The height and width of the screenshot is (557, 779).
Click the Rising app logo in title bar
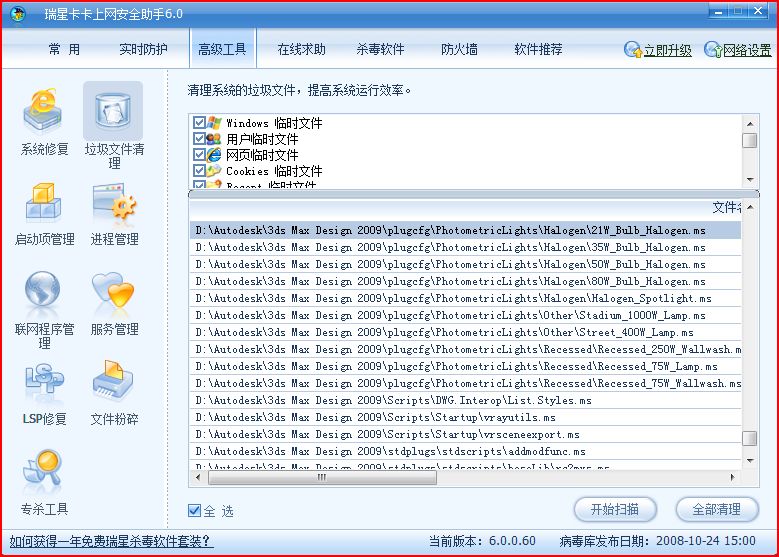click(18, 13)
